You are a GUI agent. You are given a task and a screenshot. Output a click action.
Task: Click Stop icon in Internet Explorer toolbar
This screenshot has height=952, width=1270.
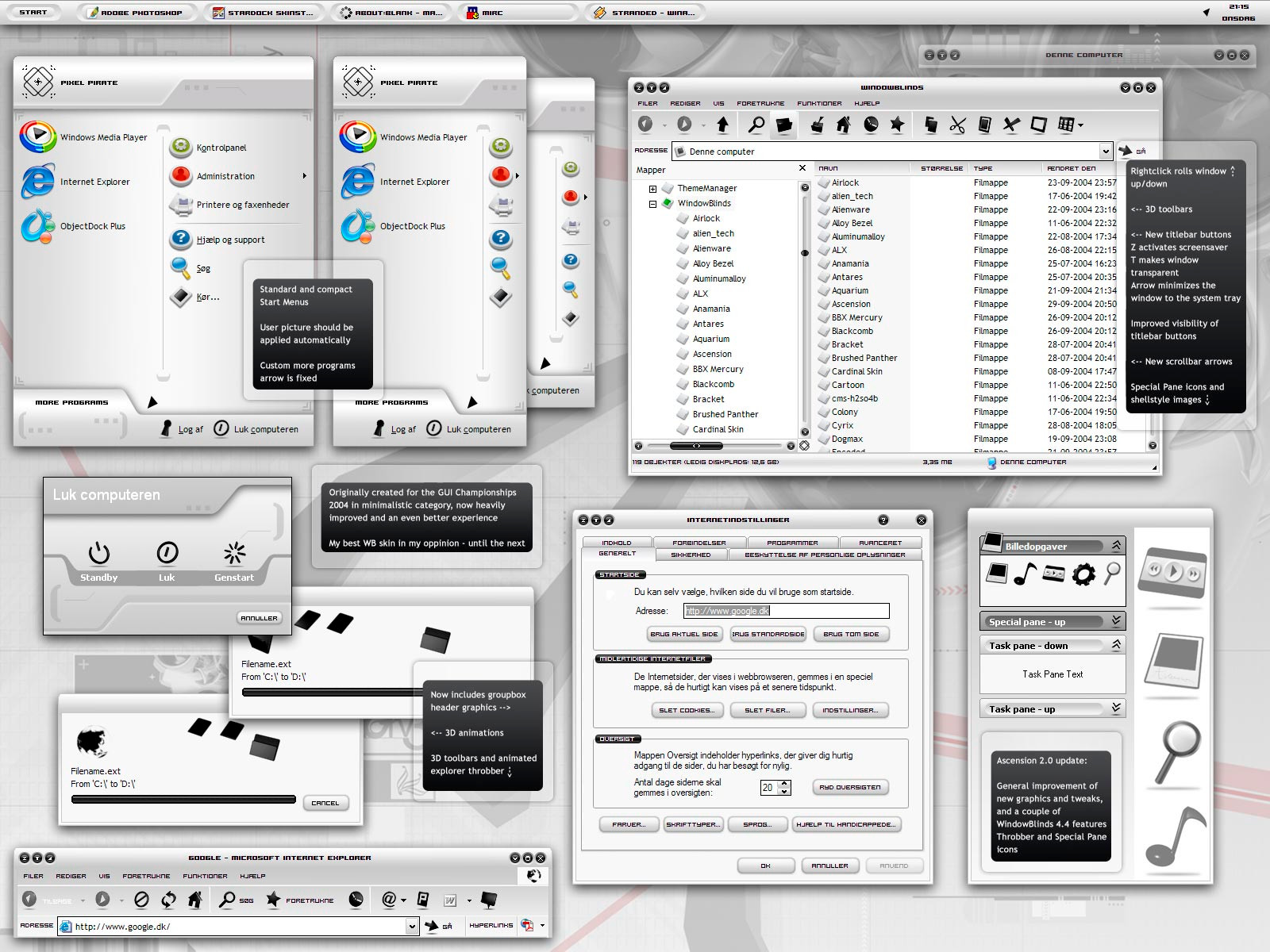pos(141,900)
